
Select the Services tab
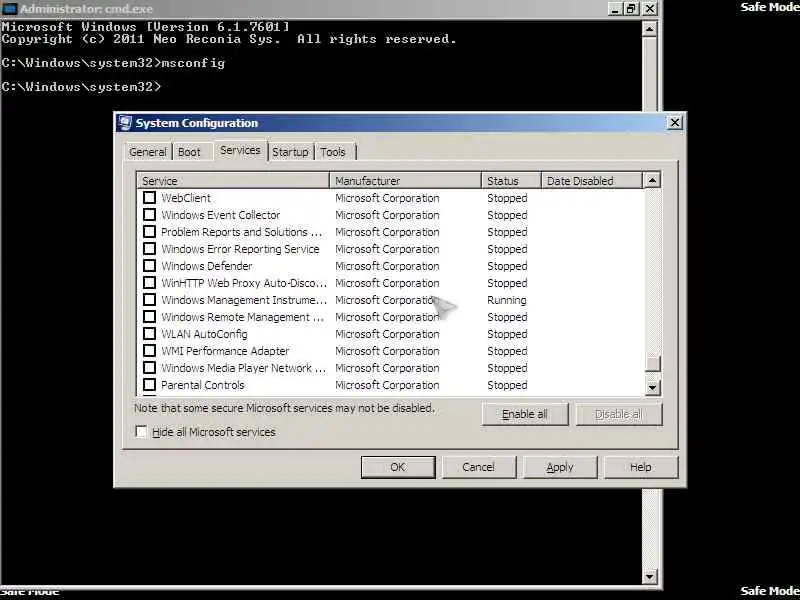240,151
